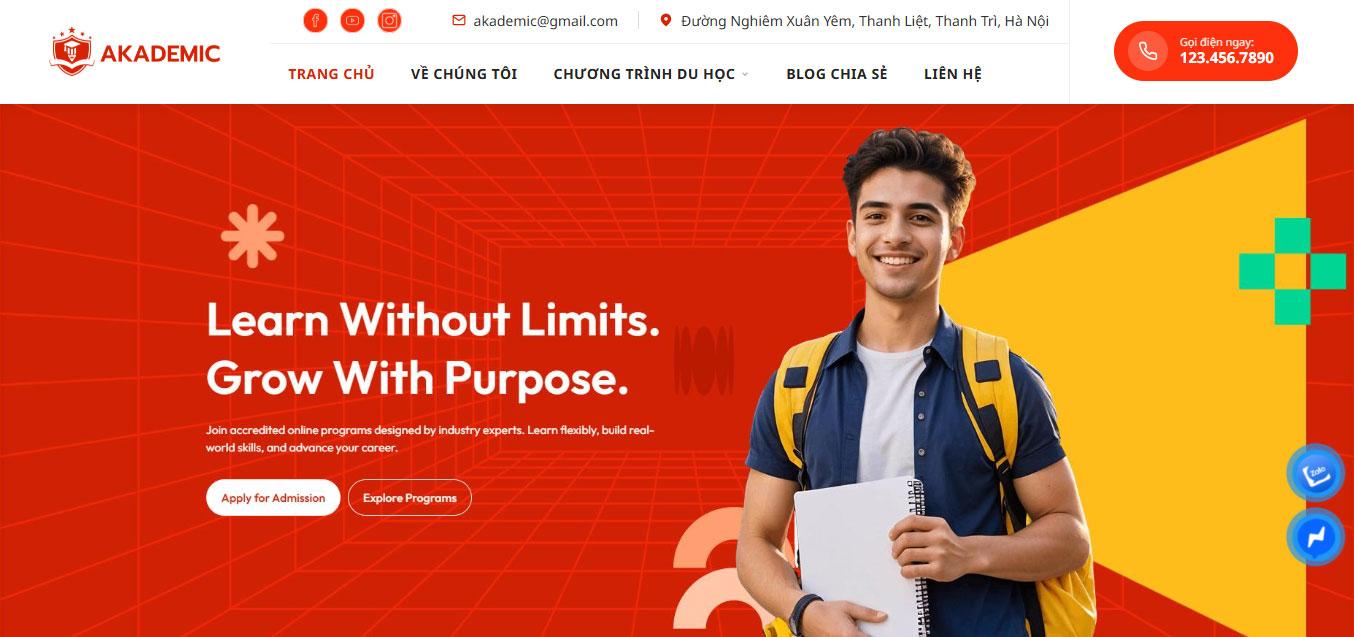
Task: Open Blog Chia Sẻ menu item
Action: click(837, 74)
